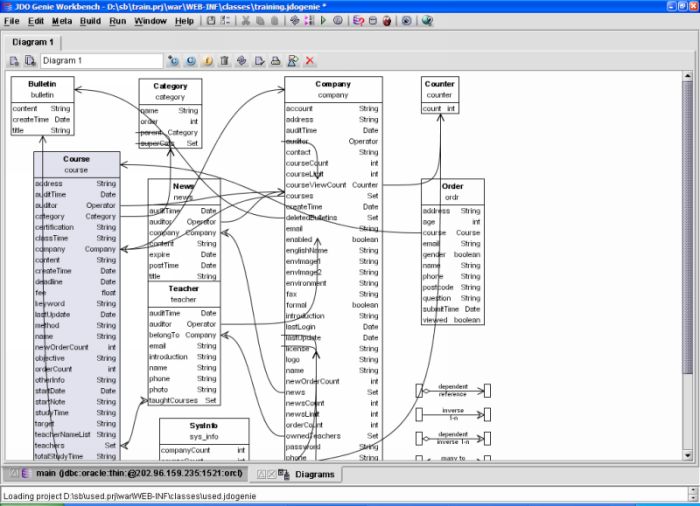The image size is (700, 506).
Task: Click the add class icon with blue C
Action: click(174, 61)
